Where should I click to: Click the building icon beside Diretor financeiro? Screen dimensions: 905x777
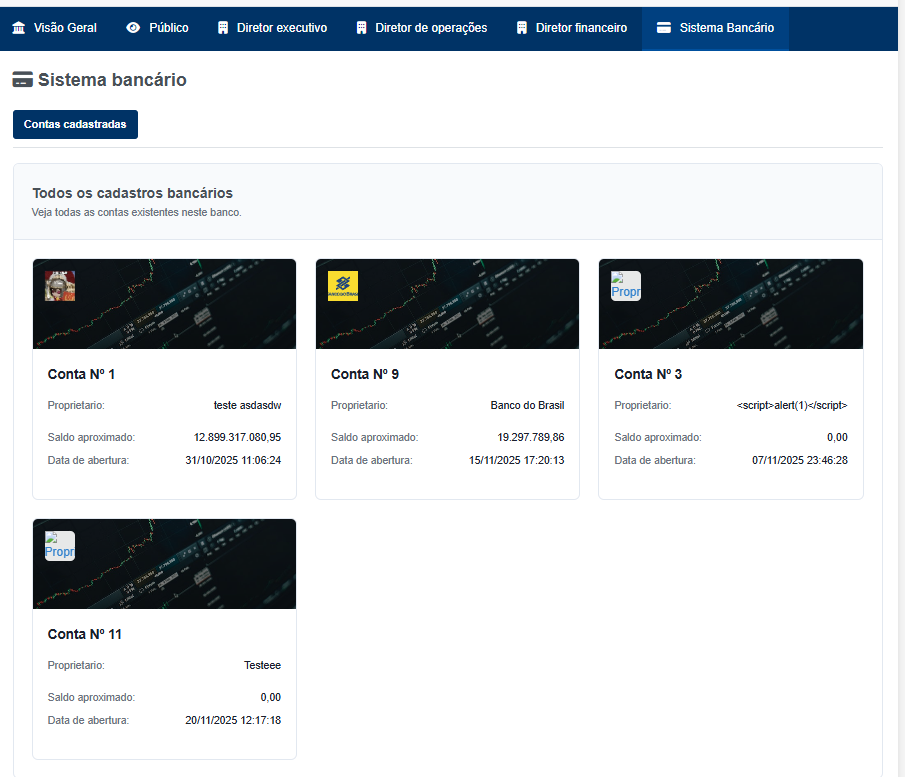click(x=522, y=28)
